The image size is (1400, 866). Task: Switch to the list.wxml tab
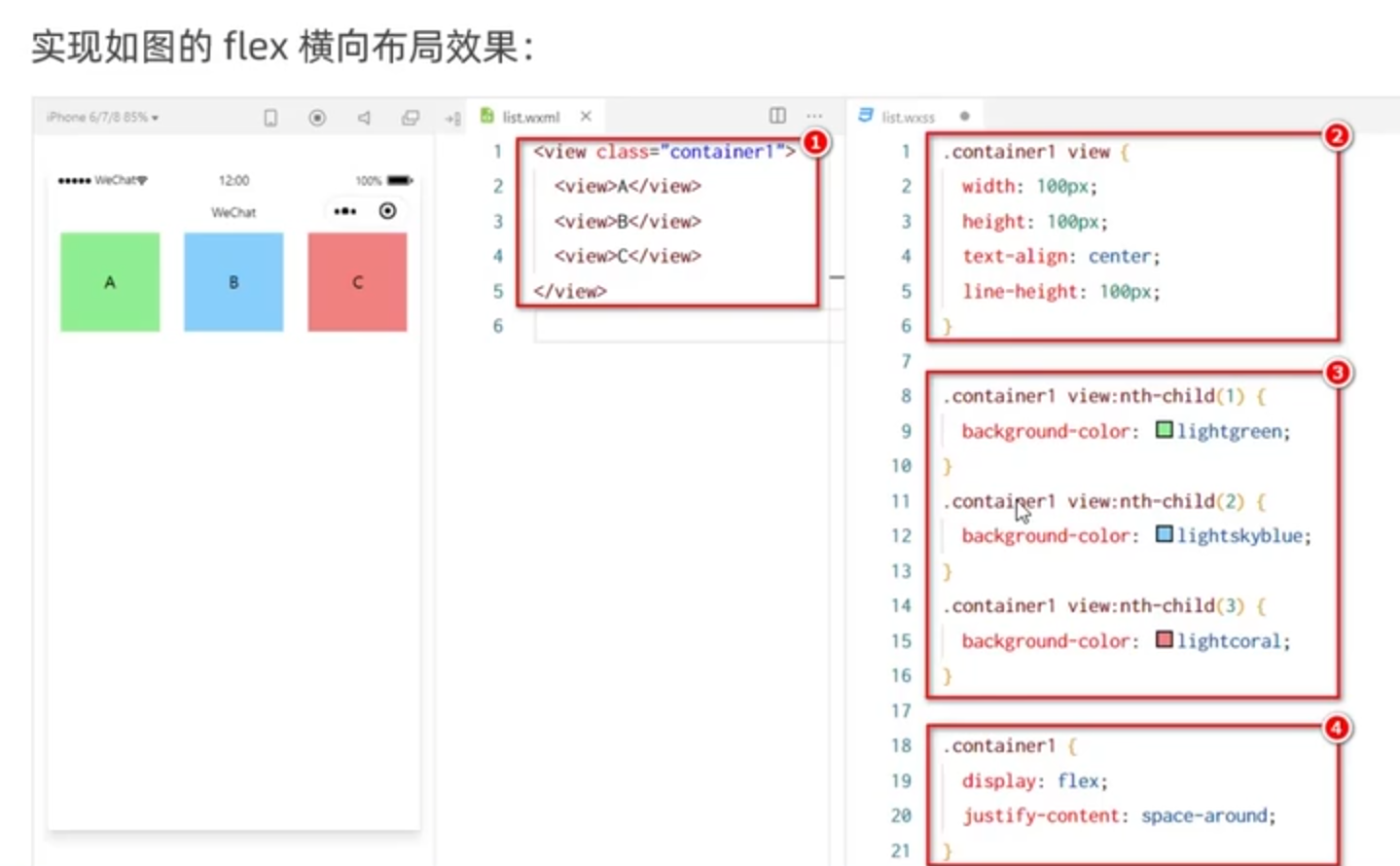[x=534, y=116]
